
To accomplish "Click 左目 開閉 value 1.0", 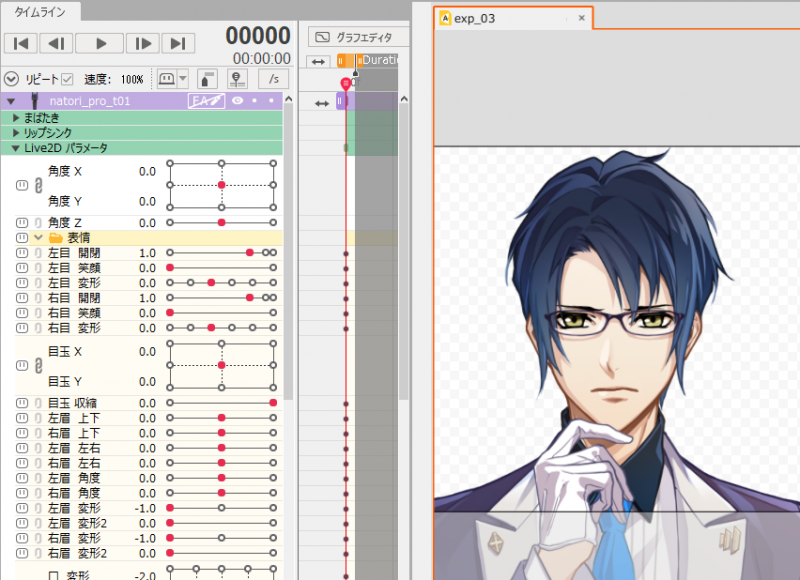I will (x=147, y=253).
